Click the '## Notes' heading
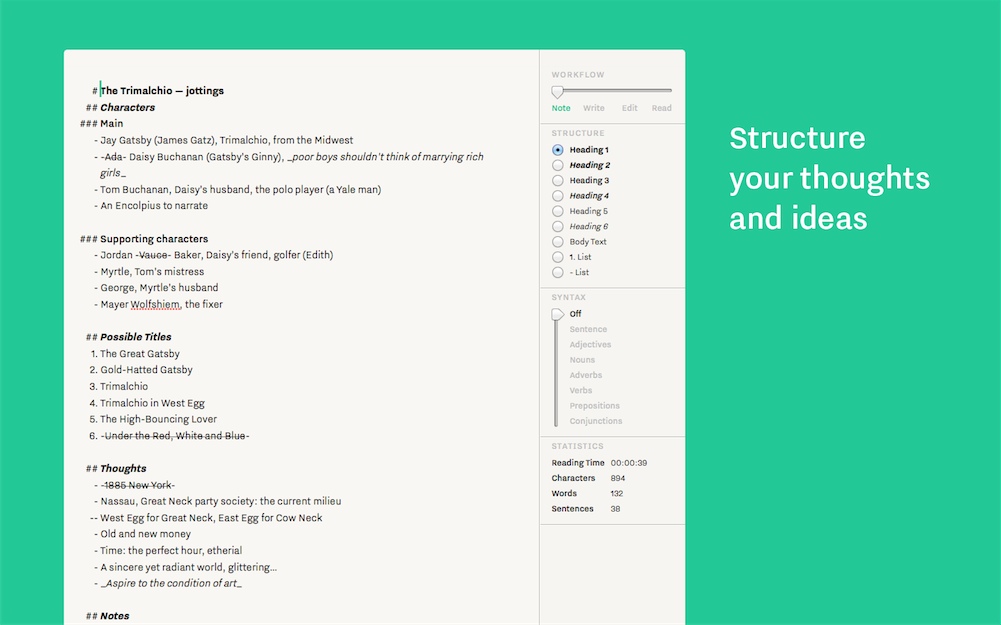The height and width of the screenshot is (625, 1001). coord(107,616)
